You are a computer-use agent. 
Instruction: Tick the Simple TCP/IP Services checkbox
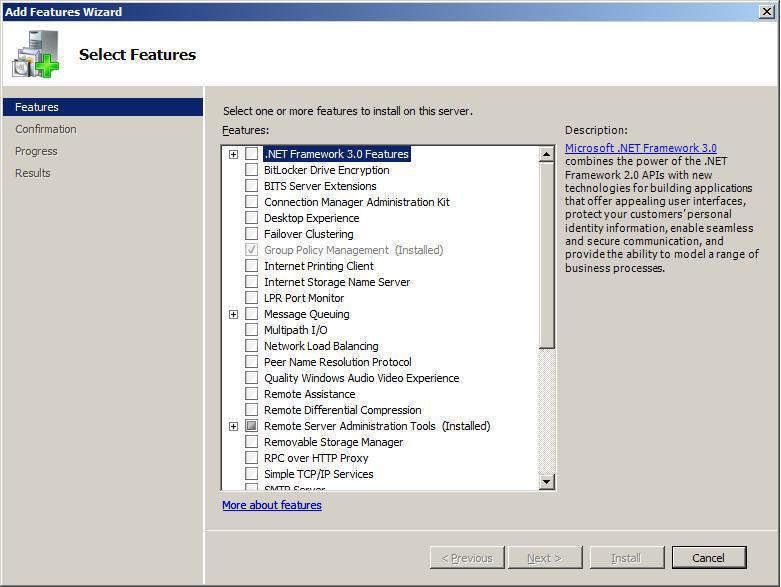(x=252, y=473)
